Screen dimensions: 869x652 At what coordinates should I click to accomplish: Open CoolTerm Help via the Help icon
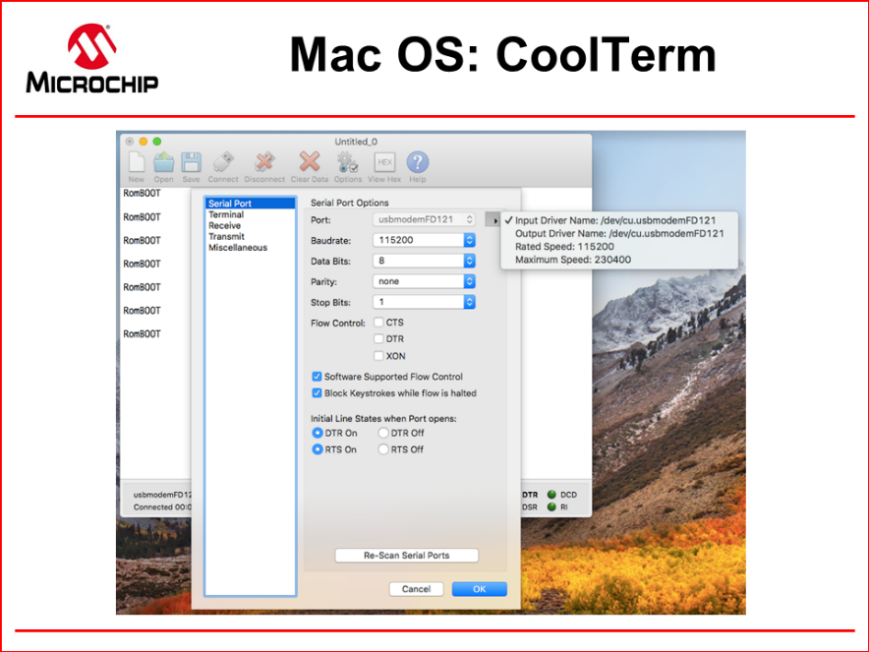[417, 163]
